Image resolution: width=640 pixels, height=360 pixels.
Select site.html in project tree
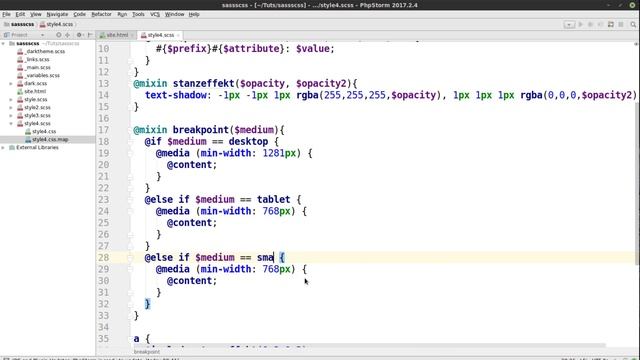click(35, 91)
